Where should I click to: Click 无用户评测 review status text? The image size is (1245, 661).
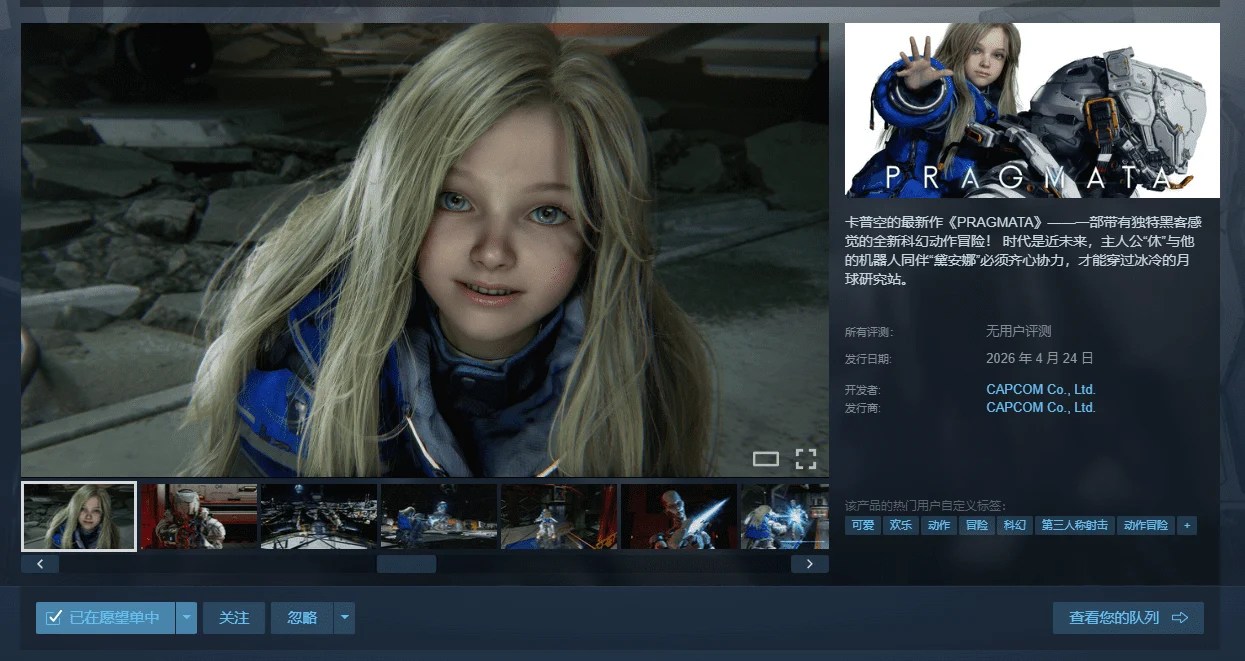click(1019, 331)
